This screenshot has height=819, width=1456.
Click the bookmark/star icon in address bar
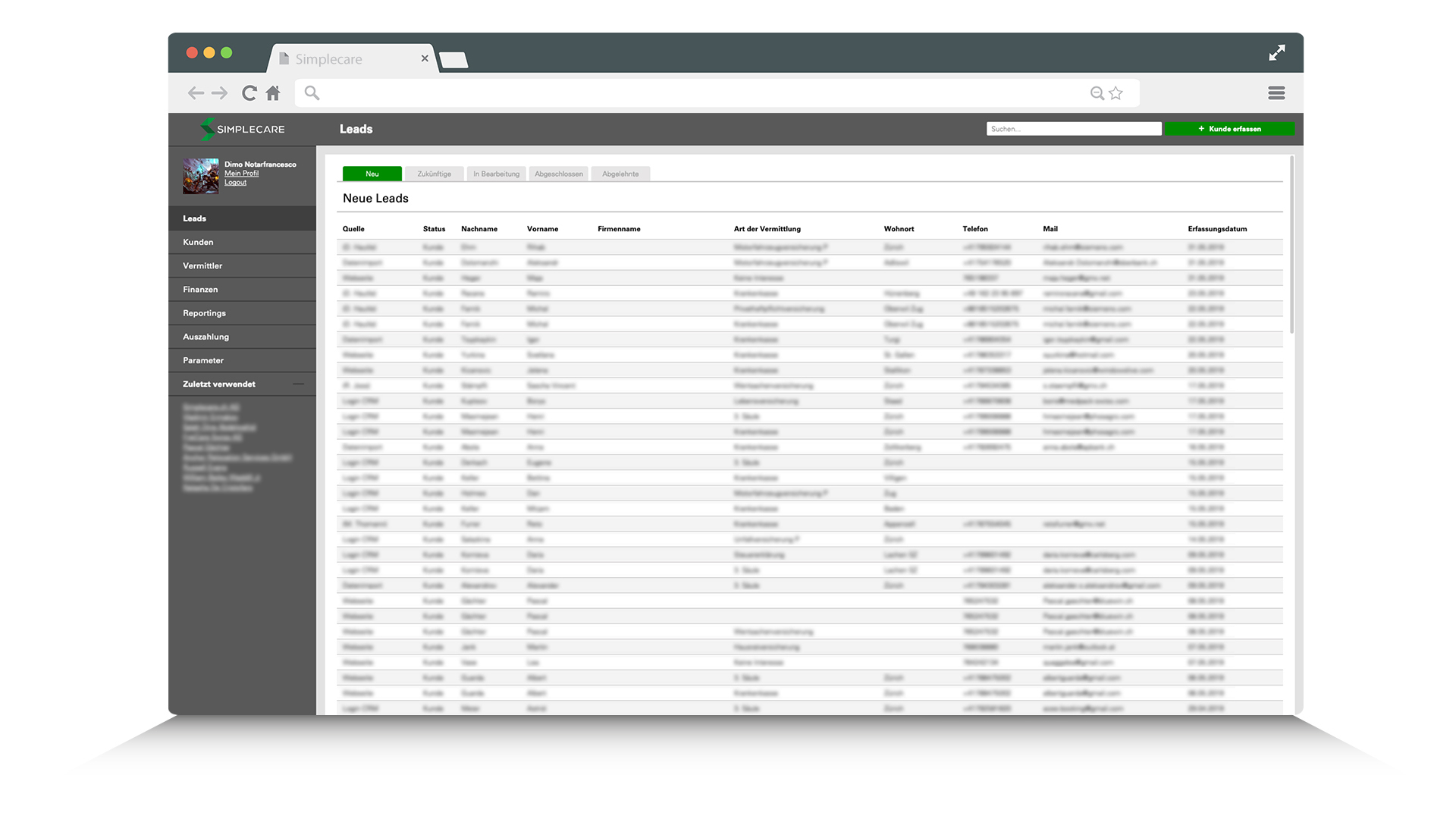(x=1116, y=93)
